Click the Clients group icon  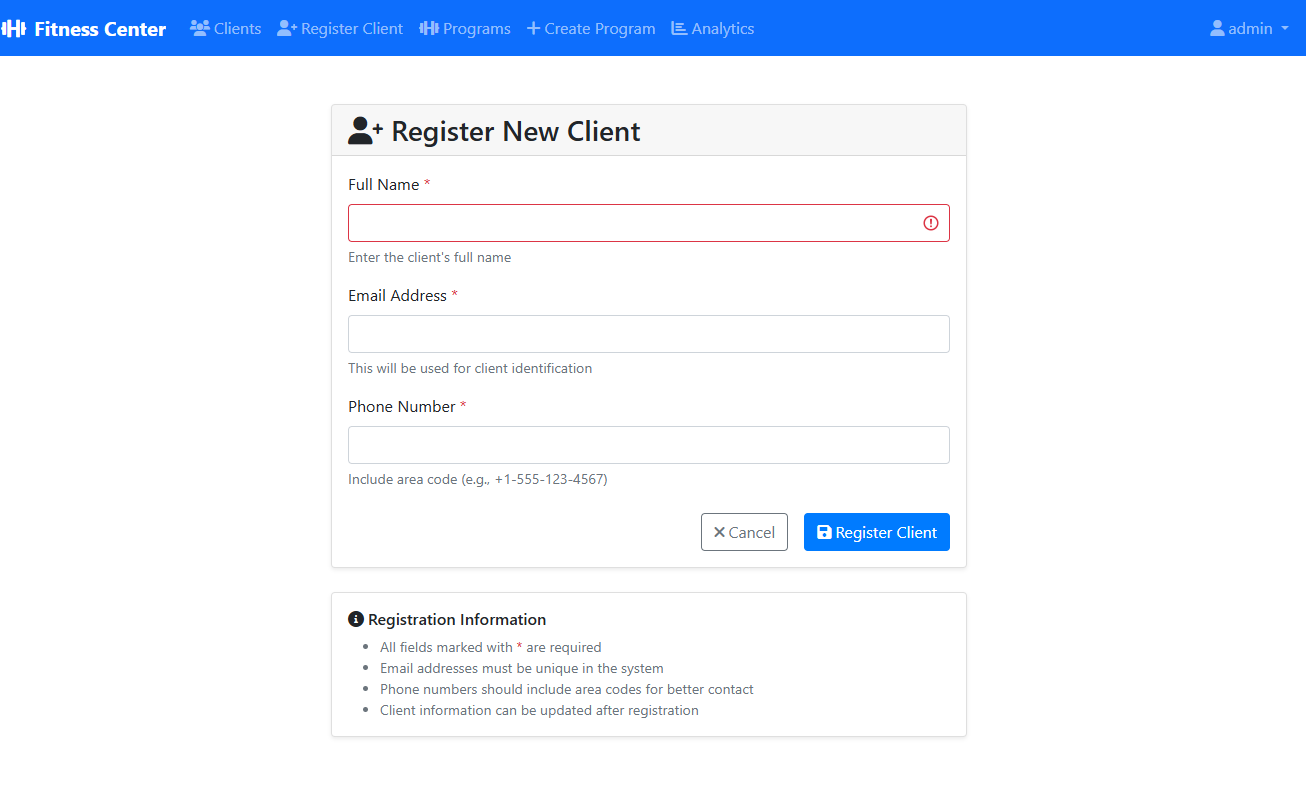coord(200,29)
